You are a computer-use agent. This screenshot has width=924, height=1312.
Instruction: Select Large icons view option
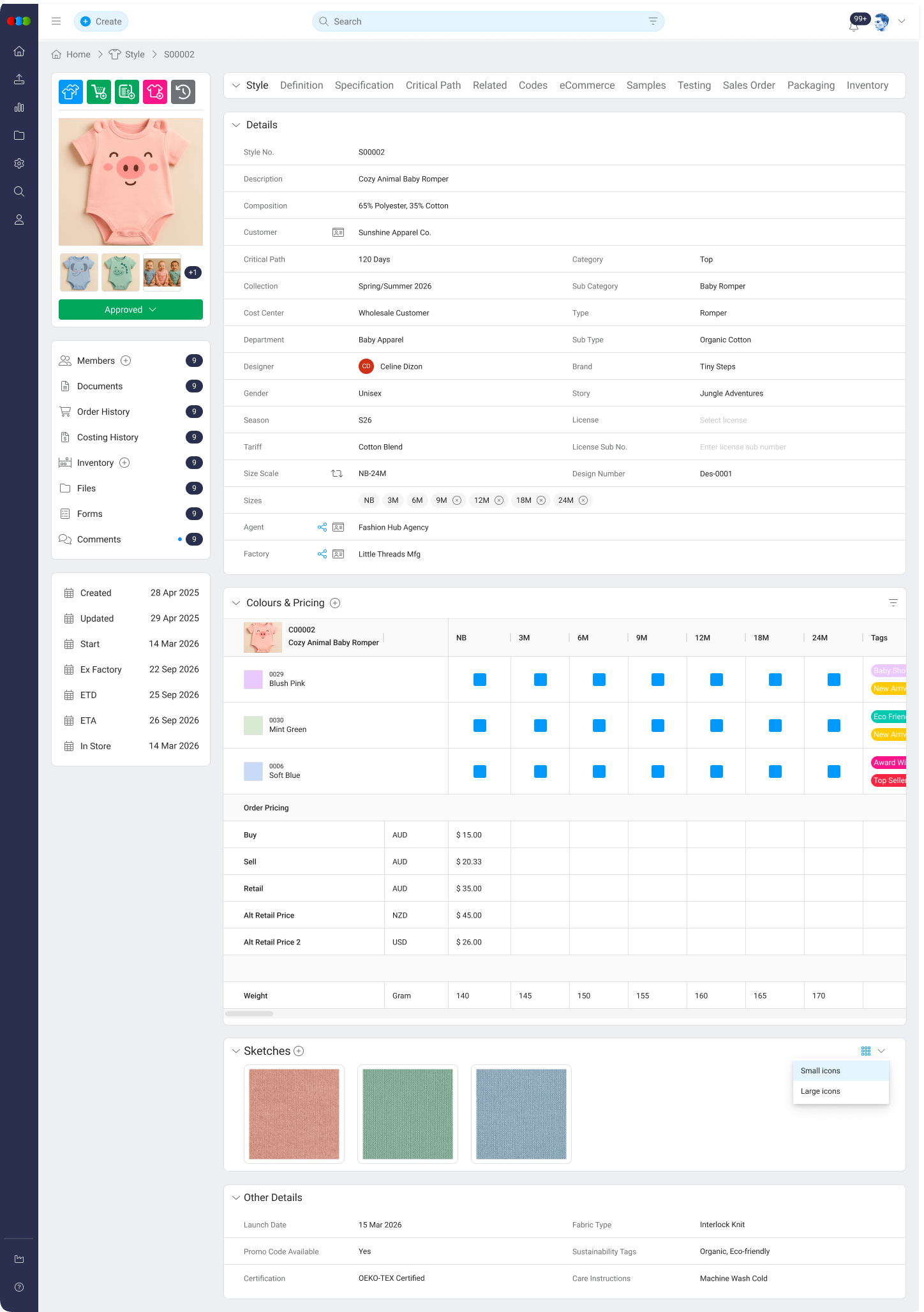tap(821, 1091)
